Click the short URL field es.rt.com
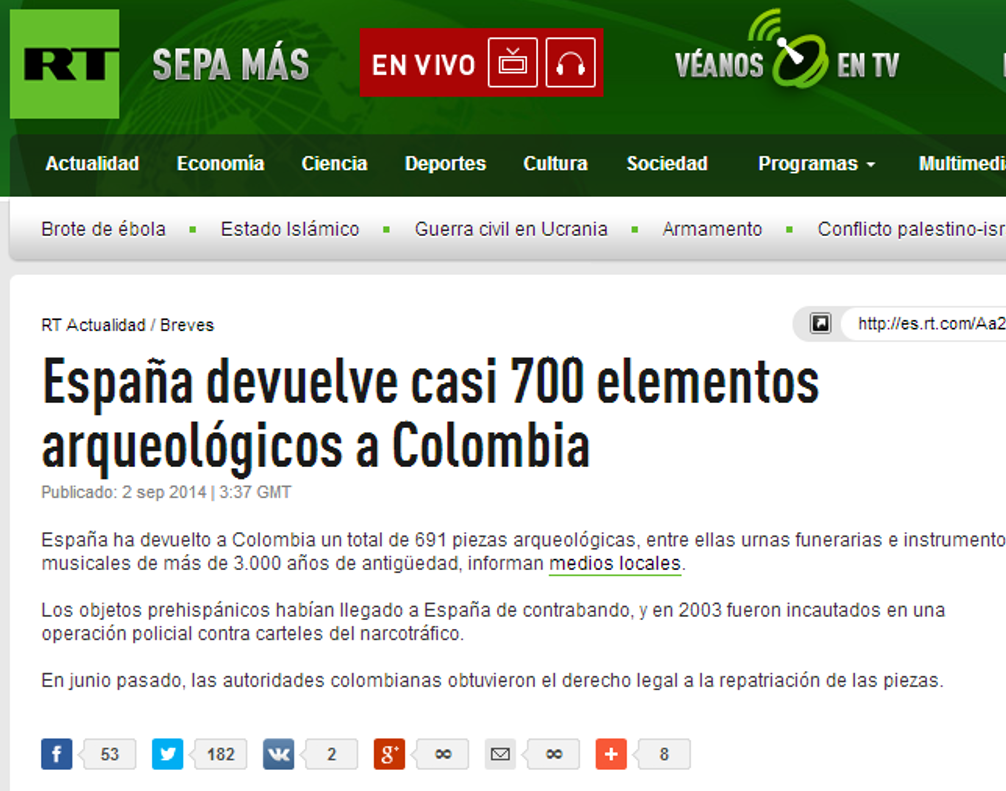This screenshot has height=791, width=1006. (x=924, y=323)
